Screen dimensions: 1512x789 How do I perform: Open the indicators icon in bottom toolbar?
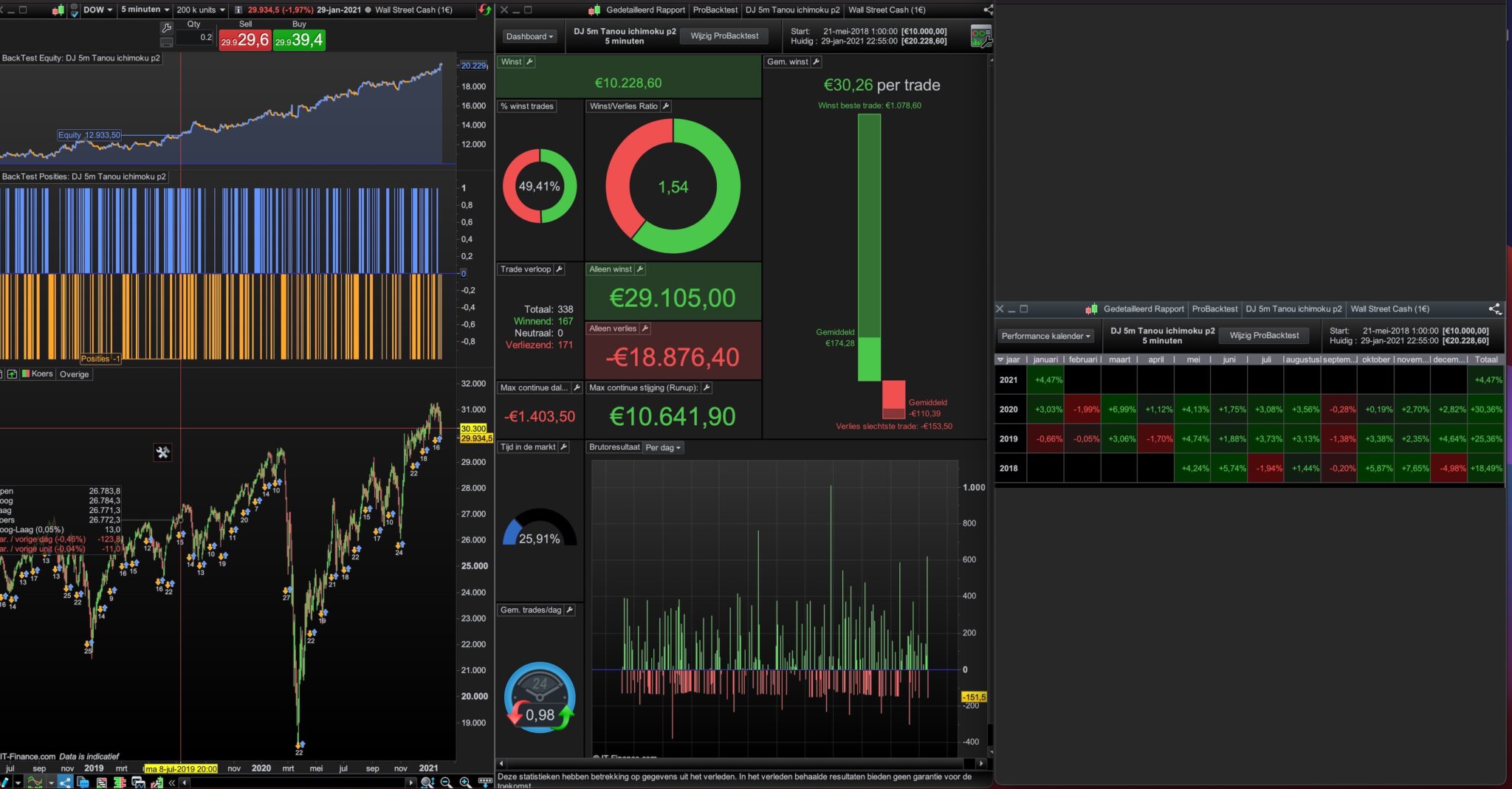(x=35, y=782)
